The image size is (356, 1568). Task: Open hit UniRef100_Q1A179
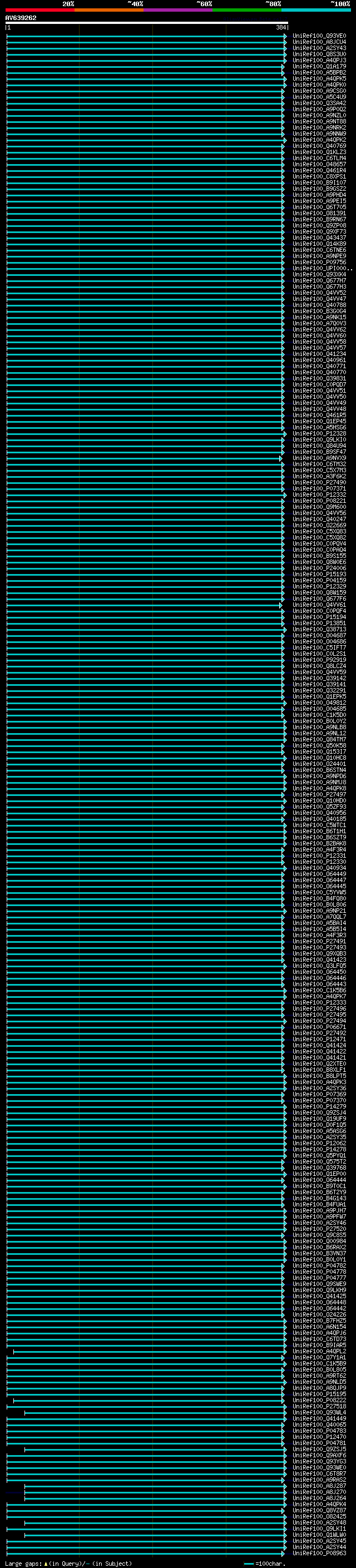[319, 66]
